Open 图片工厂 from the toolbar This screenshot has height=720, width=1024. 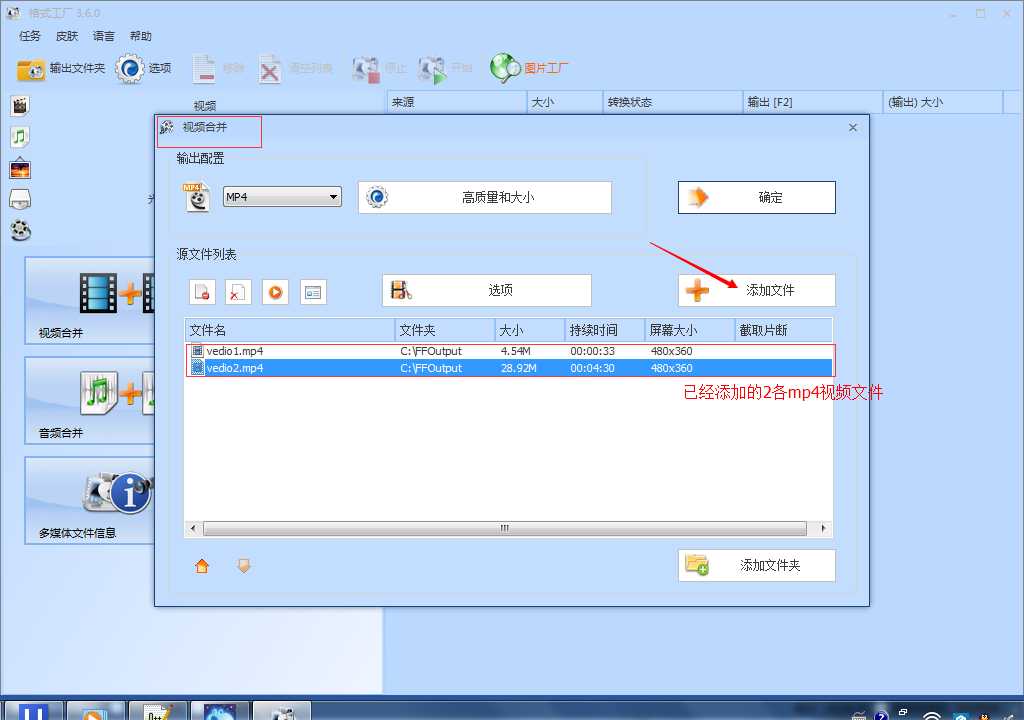tap(529, 68)
